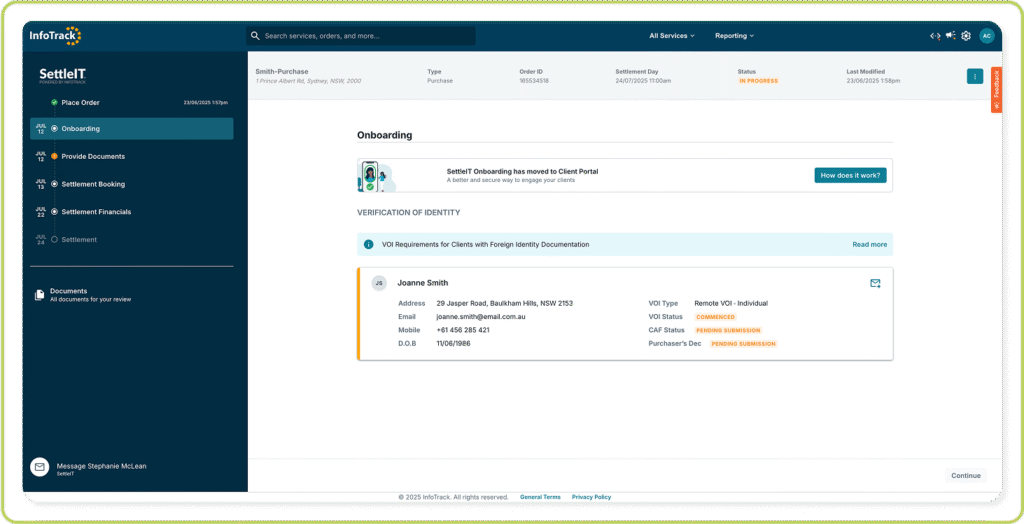The height and width of the screenshot is (524, 1024).
Task: Click Purchaser's Dec PENDING SUBMISSION badge
Action: [x=744, y=344]
